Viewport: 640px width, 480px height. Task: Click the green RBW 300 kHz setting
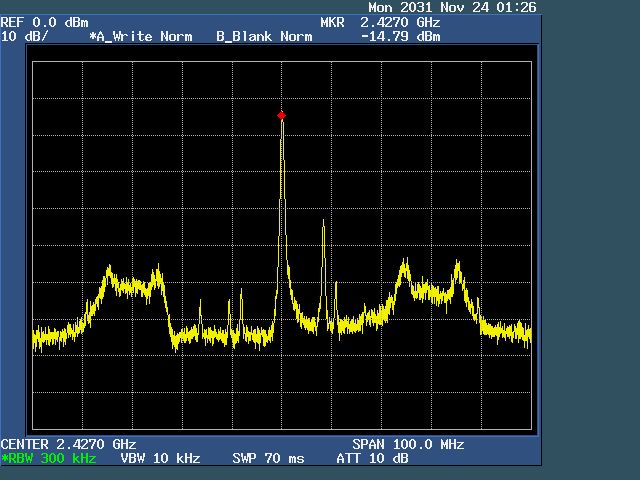[x=49, y=458]
